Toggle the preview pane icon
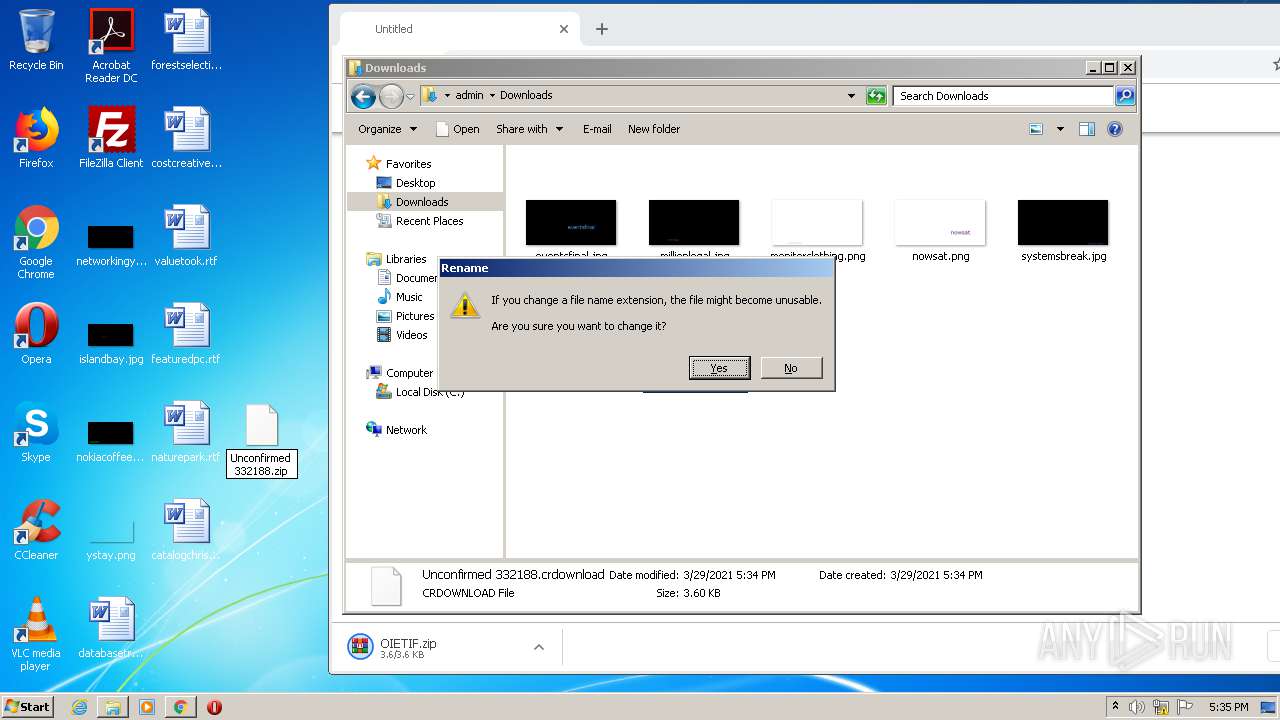 (x=1087, y=129)
